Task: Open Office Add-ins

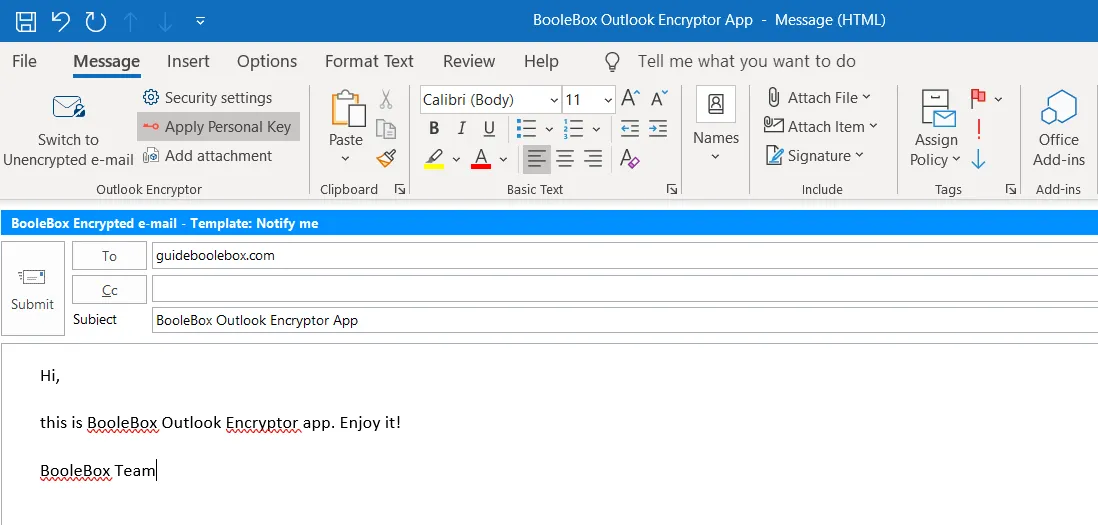Action: click(1059, 129)
